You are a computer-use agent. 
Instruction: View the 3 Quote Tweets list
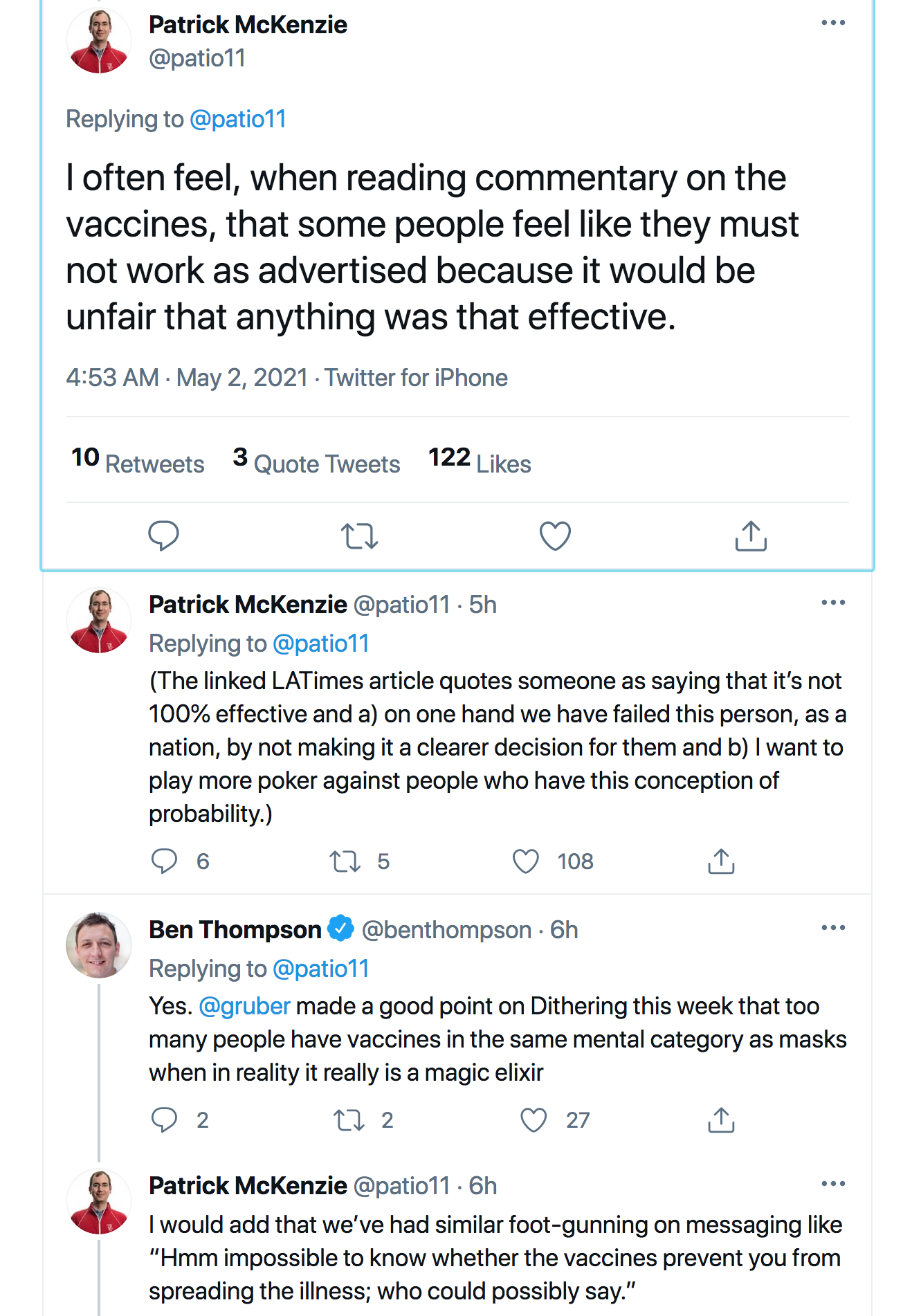pyautogui.click(x=316, y=461)
